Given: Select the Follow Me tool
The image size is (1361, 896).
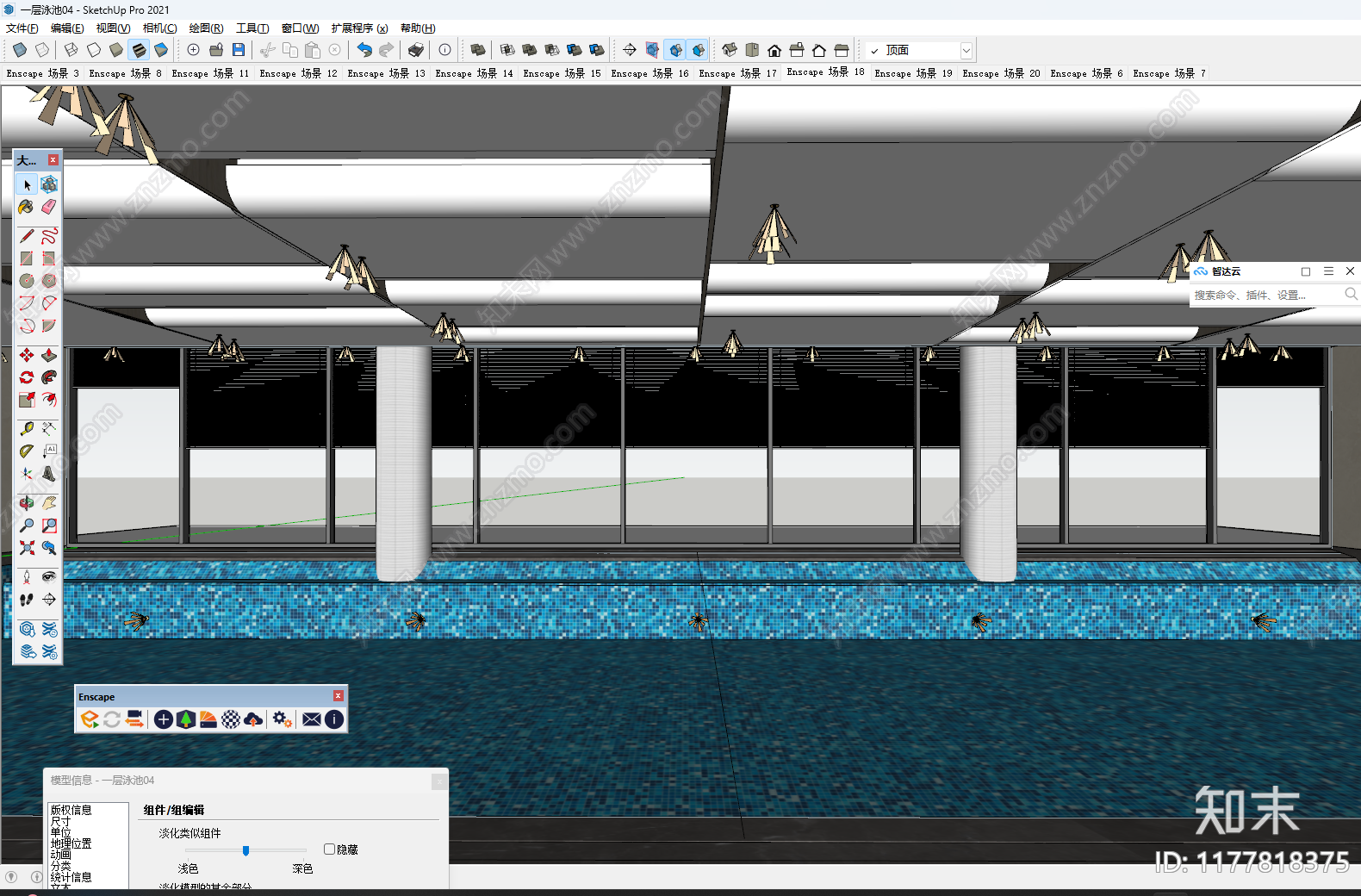Looking at the screenshot, I should pyautogui.click(x=49, y=377).
